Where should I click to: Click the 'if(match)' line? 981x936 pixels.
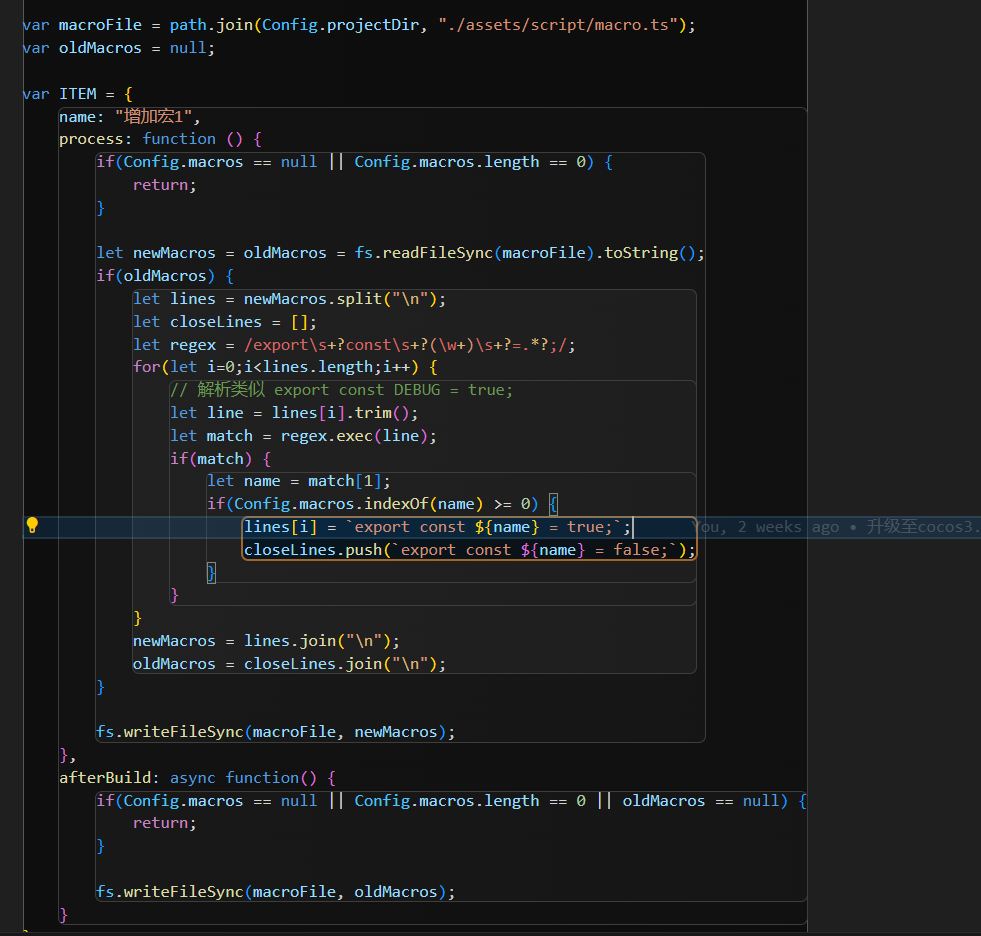tap(220, 459)
